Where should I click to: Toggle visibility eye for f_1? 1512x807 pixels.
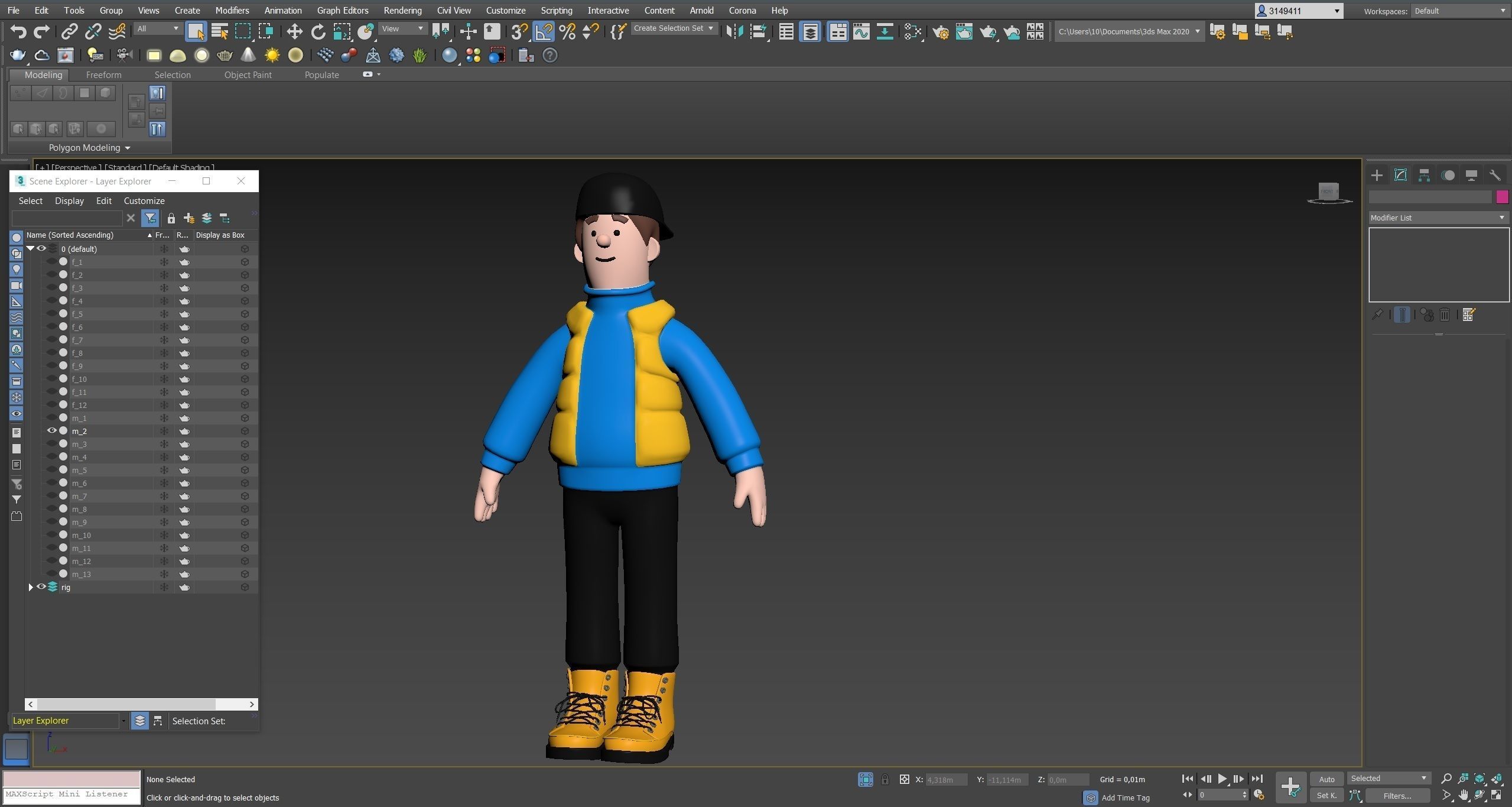coord(52,261)
